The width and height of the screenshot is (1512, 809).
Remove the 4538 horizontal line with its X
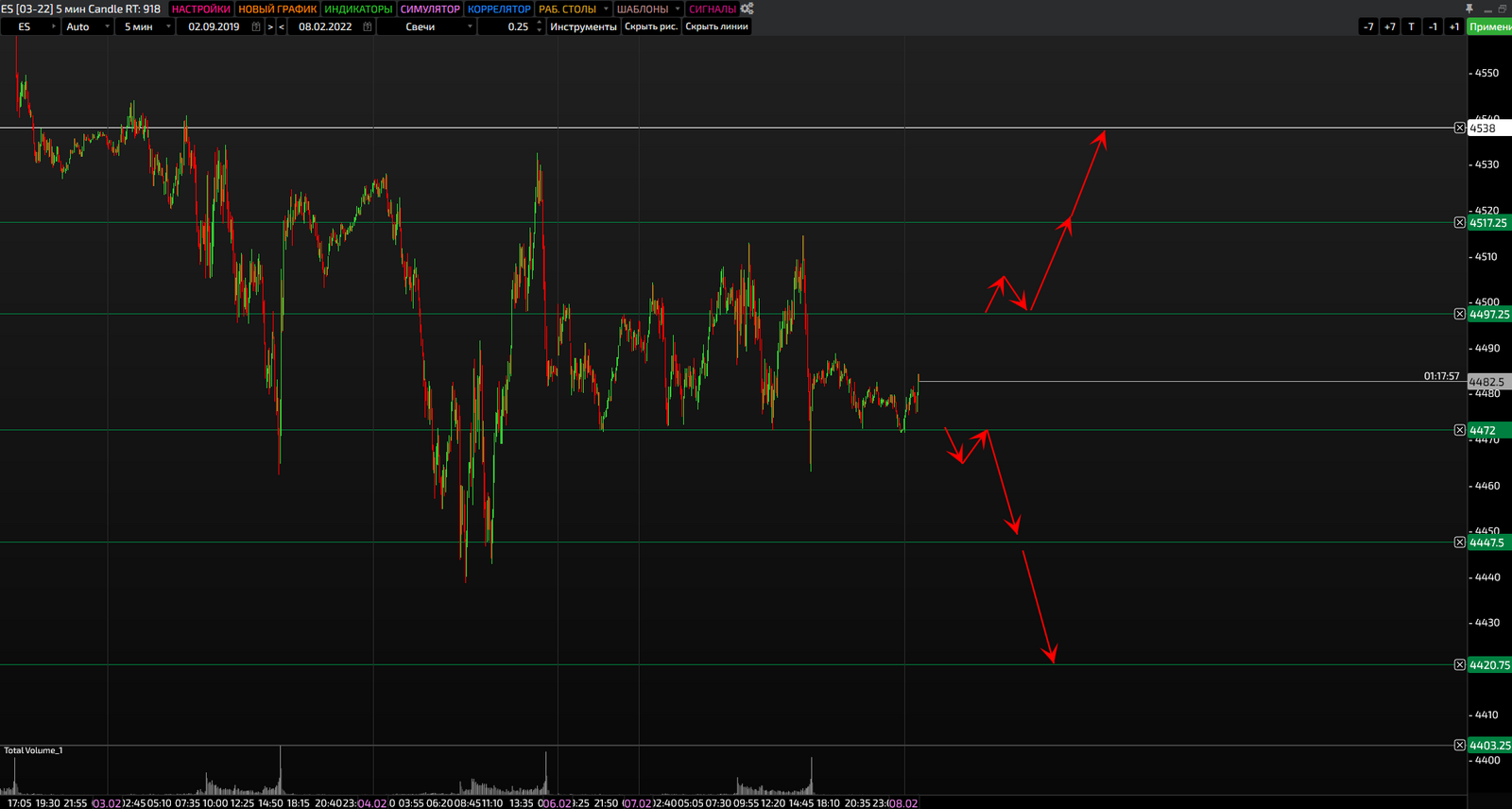pyautogui.click(x=1459, y=128)
